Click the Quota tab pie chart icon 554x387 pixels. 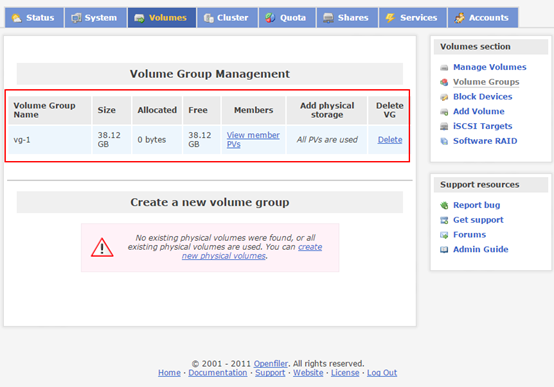tap(270, 18)
